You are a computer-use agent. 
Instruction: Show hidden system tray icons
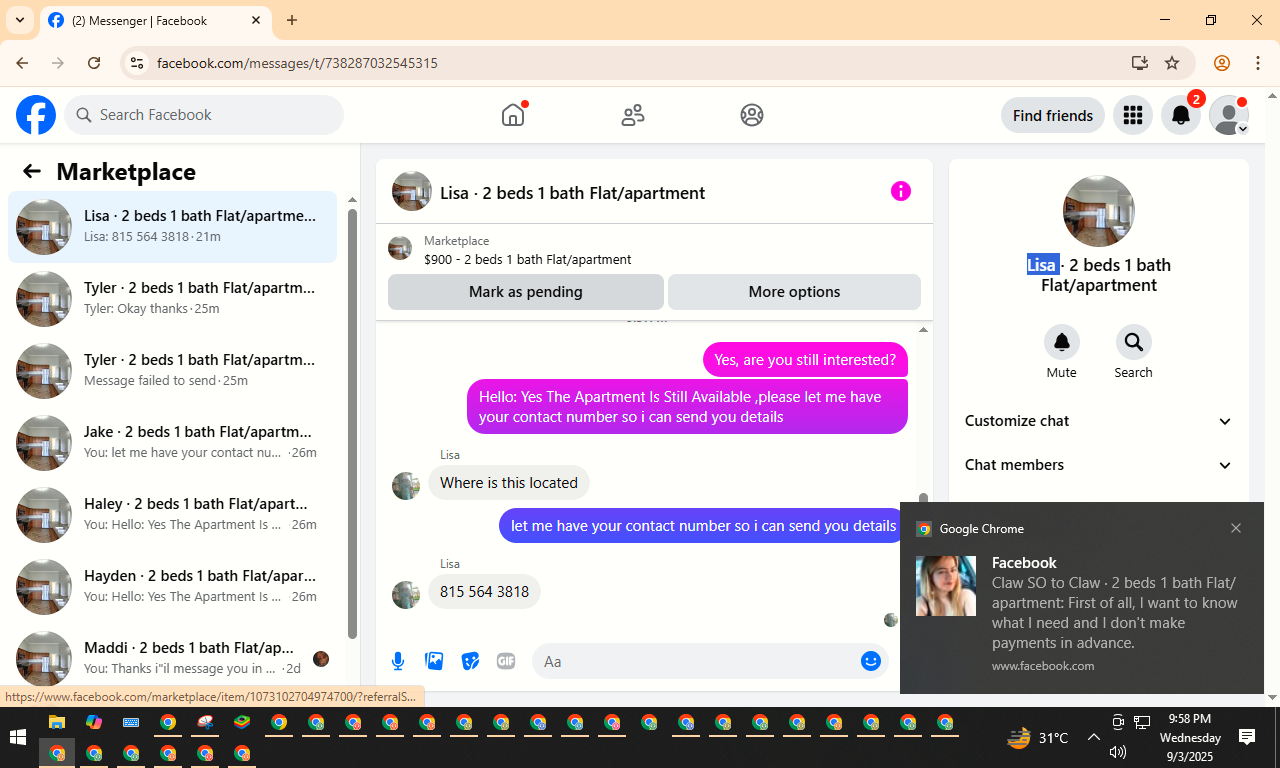(1094, 738)
